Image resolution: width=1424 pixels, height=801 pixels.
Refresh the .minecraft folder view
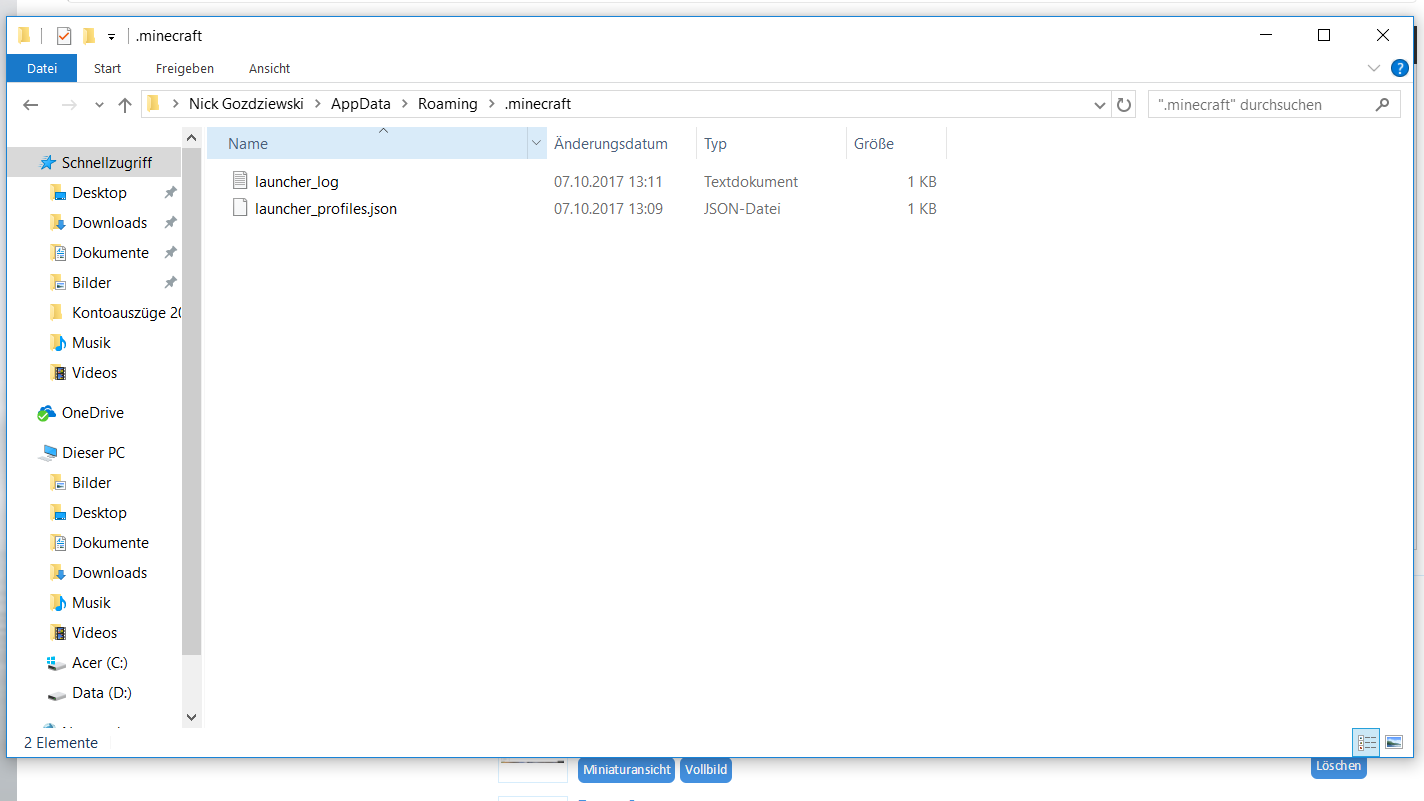point(1124,105)
